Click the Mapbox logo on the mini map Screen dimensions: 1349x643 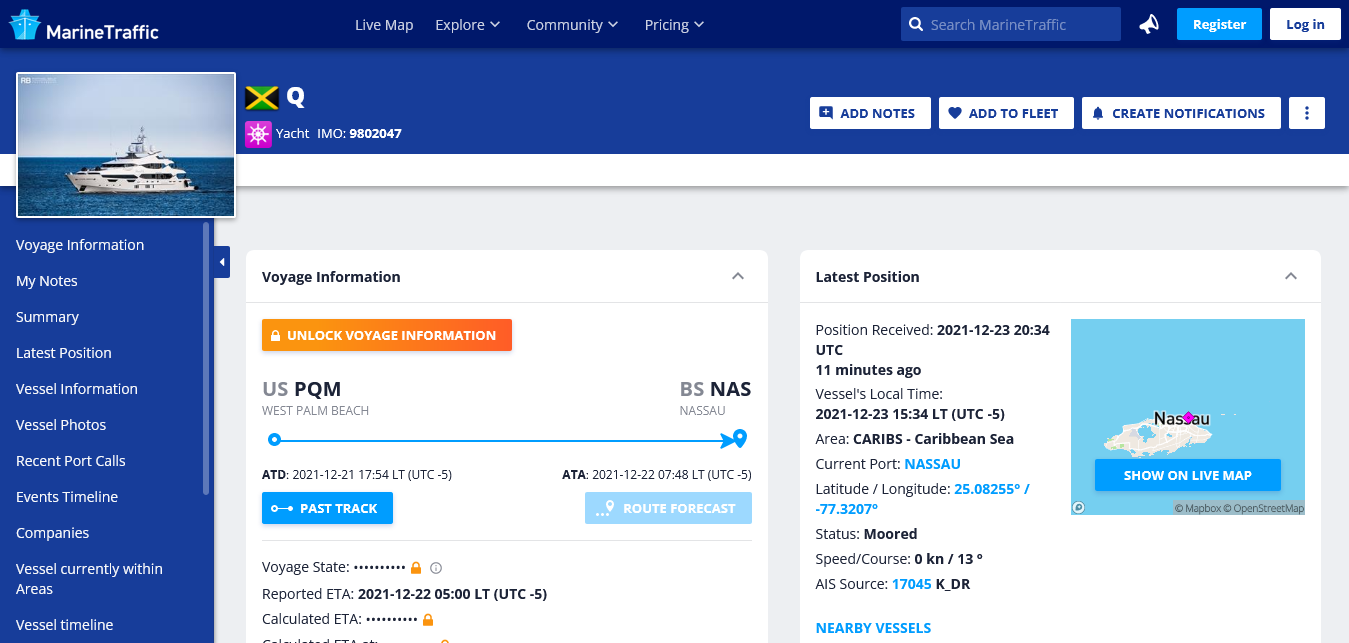[x=1078, y=507]
